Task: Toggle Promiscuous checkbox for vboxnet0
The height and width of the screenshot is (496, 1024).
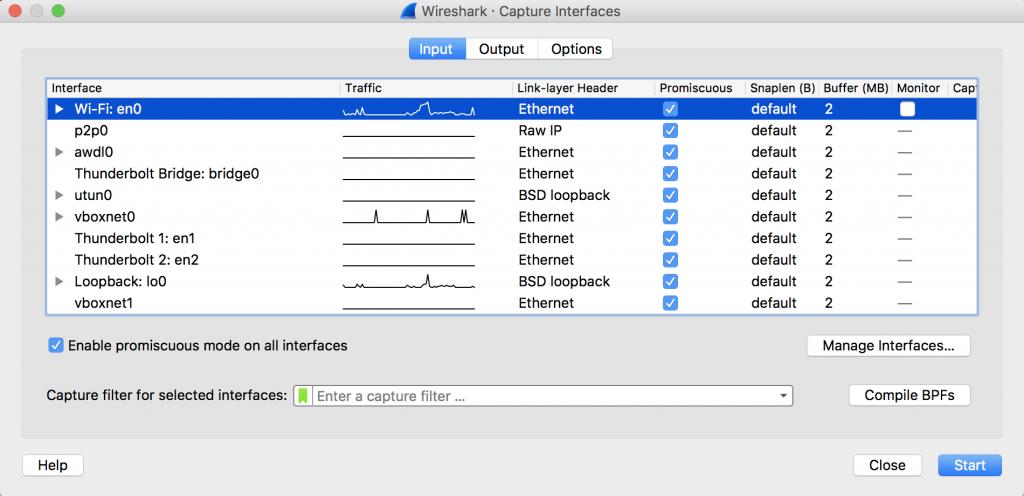Action: point(670,217)
